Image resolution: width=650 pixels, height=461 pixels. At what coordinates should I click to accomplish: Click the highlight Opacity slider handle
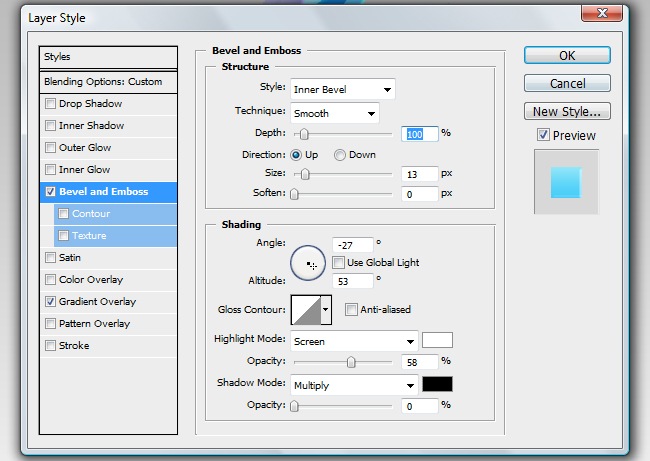click(x=351, y=361)
